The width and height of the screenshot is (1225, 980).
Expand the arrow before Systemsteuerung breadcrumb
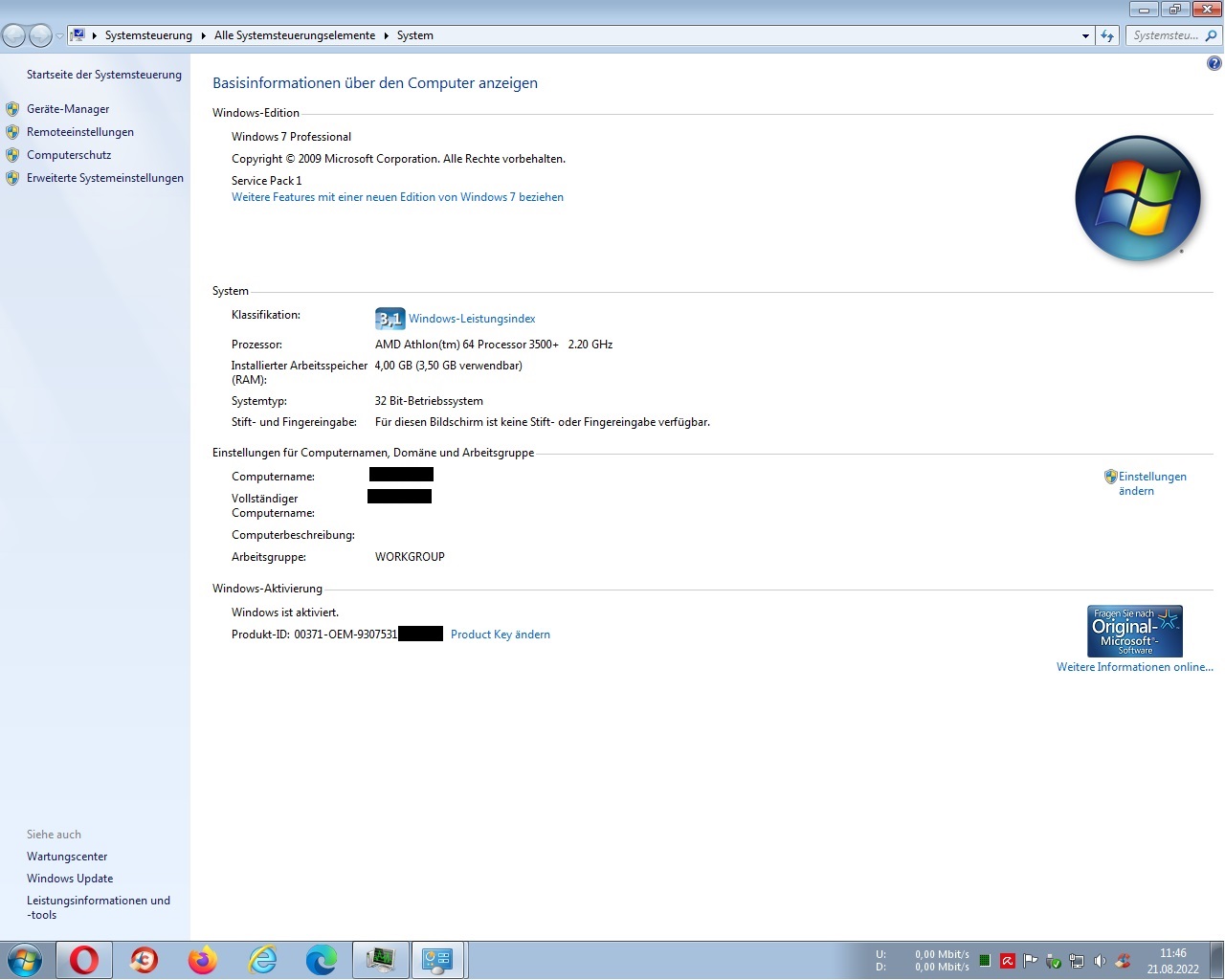94,35
